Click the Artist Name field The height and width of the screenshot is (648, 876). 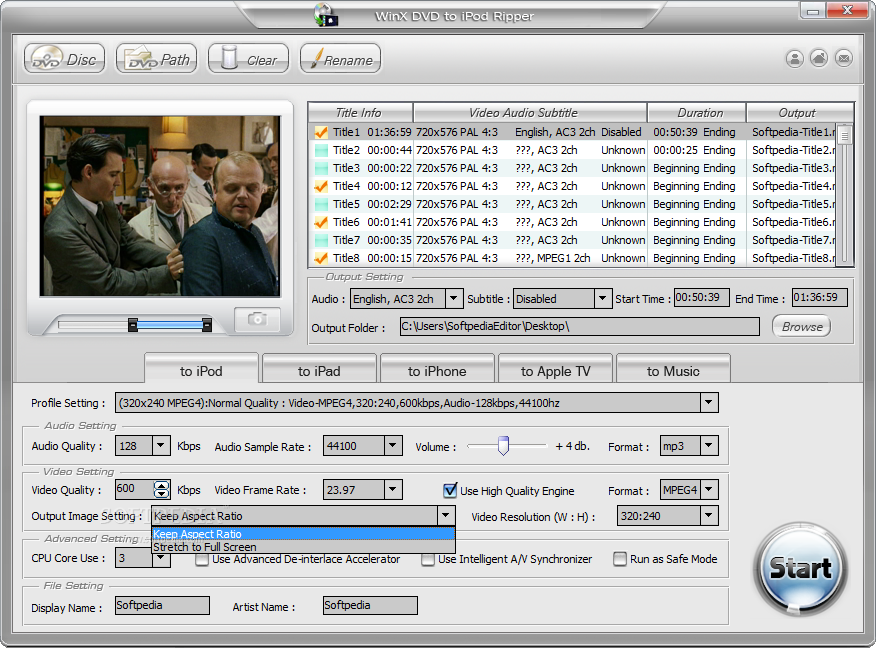pyautogui.click(x=370, y=606)
